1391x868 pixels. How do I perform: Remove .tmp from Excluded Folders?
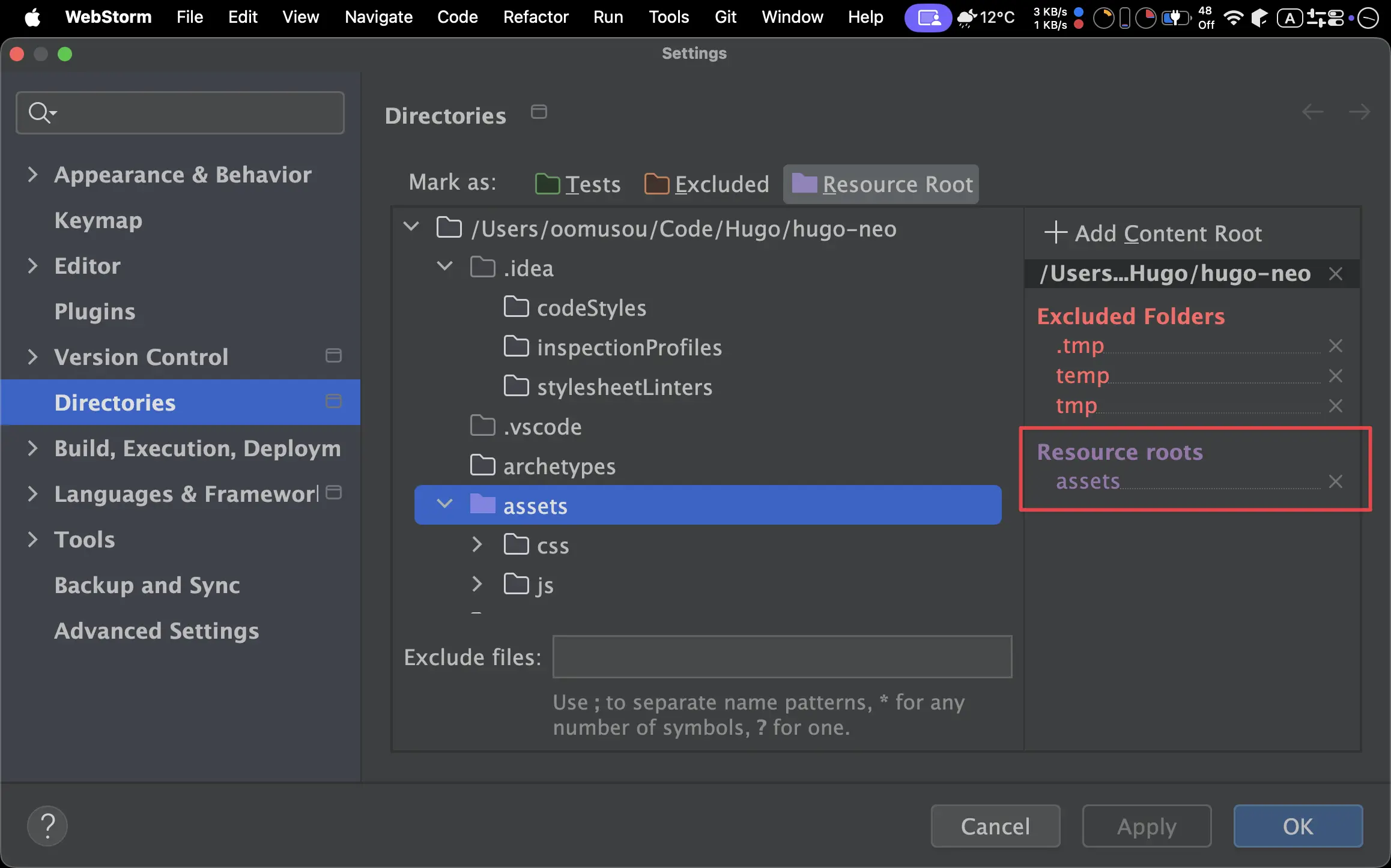(1335, 346)
